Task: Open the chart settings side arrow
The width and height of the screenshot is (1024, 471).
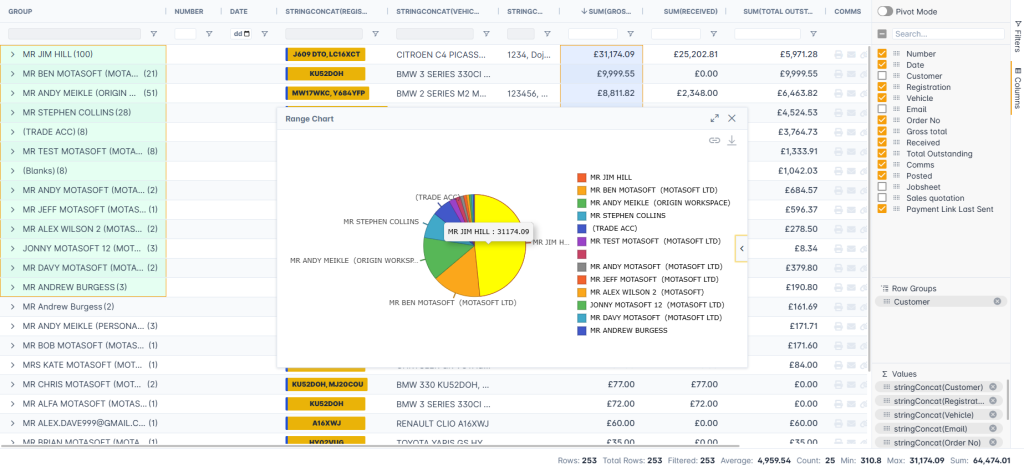Action: coord(741,248)
